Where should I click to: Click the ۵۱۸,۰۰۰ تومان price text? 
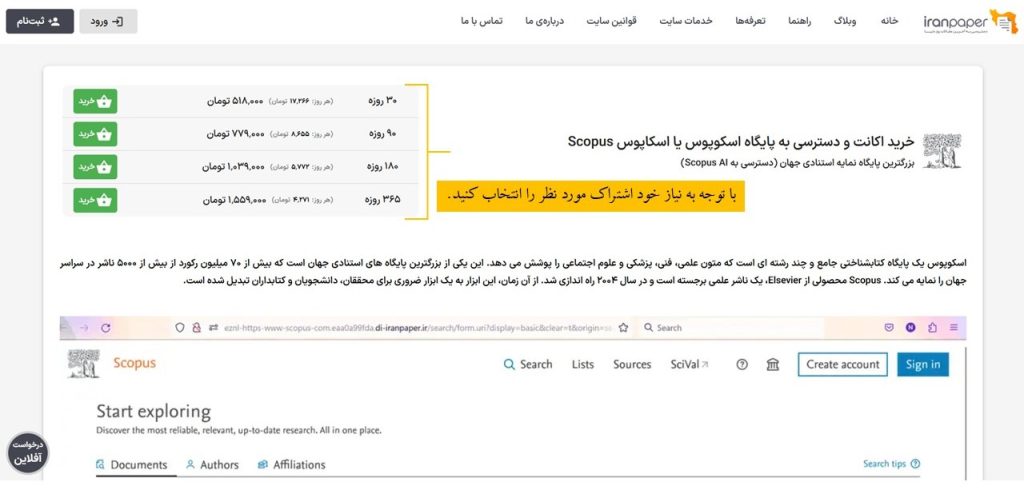coord(235,102)
